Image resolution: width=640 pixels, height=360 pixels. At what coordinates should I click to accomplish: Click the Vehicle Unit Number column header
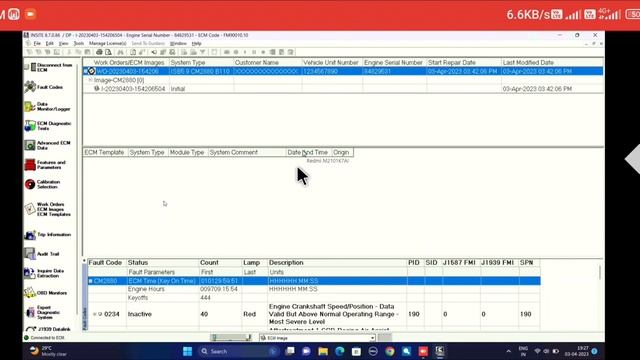(331, 62)
